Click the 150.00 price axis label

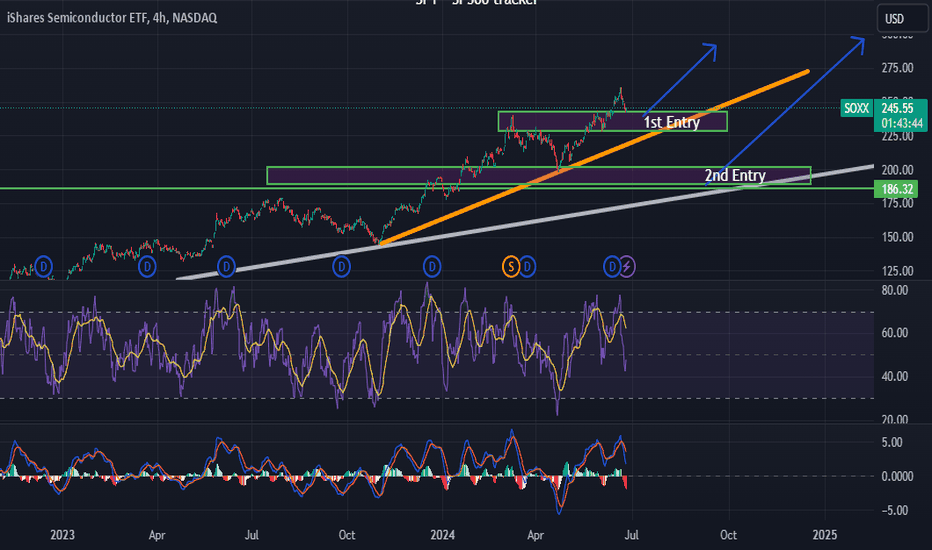coord(897,237)
